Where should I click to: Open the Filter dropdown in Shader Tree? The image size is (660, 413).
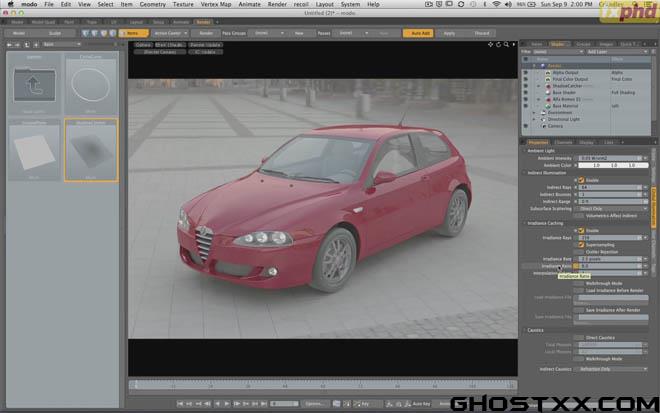[558, 52]
